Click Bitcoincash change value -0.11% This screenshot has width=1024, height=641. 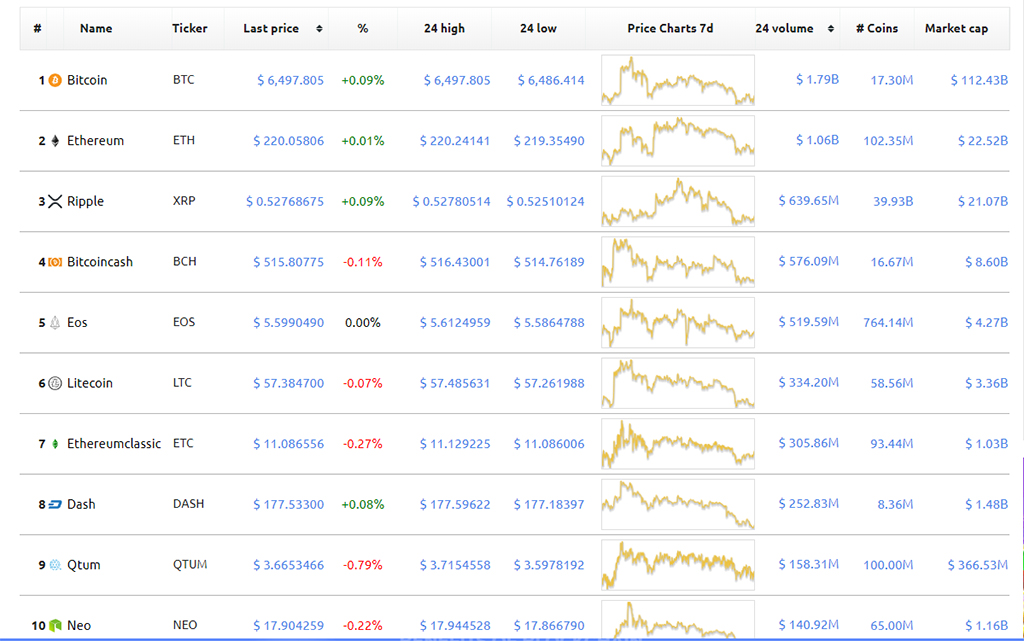(362, 262)
